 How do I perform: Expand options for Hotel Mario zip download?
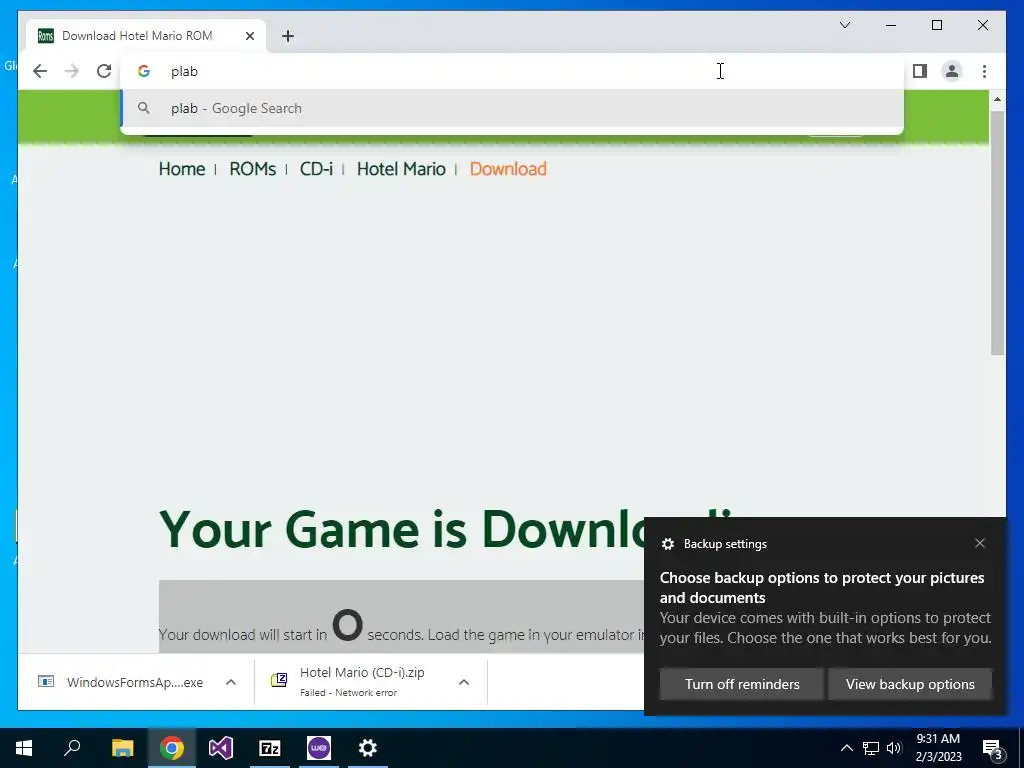click(464, 682)
